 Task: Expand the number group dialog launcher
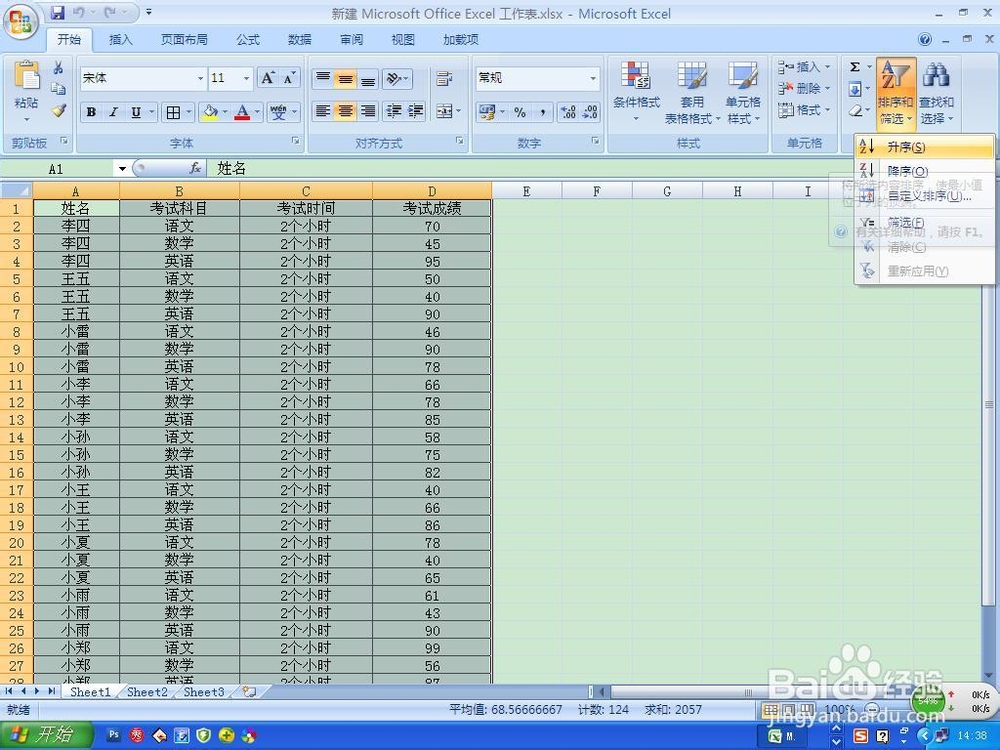[596, 140]
